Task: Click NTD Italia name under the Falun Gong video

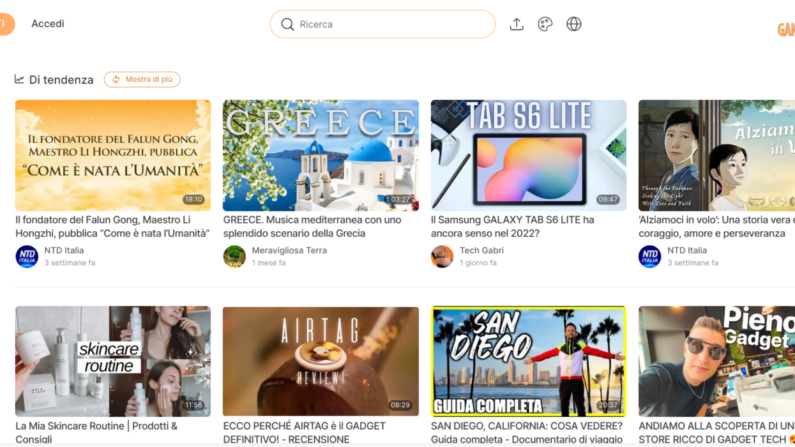Action: pyautogui.click(x=64, y=250)
